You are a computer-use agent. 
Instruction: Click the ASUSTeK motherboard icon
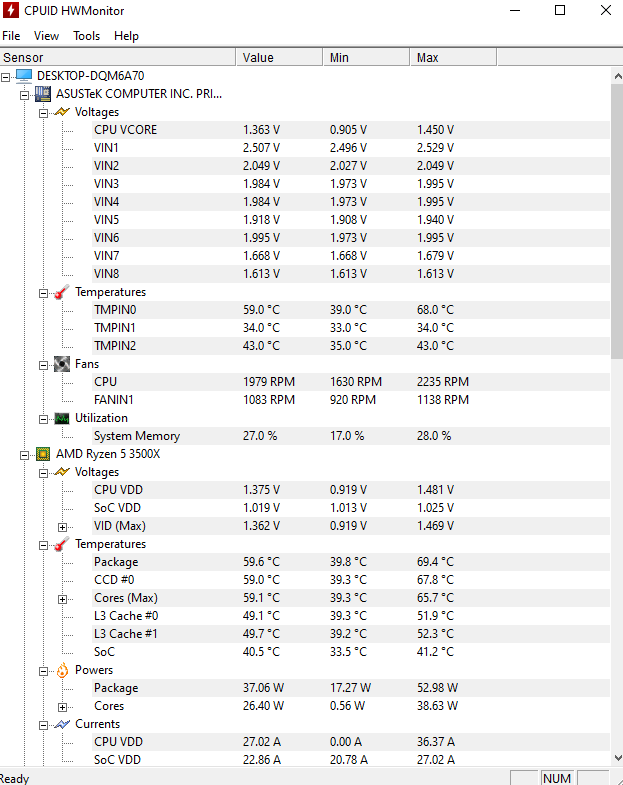[43, 94]
